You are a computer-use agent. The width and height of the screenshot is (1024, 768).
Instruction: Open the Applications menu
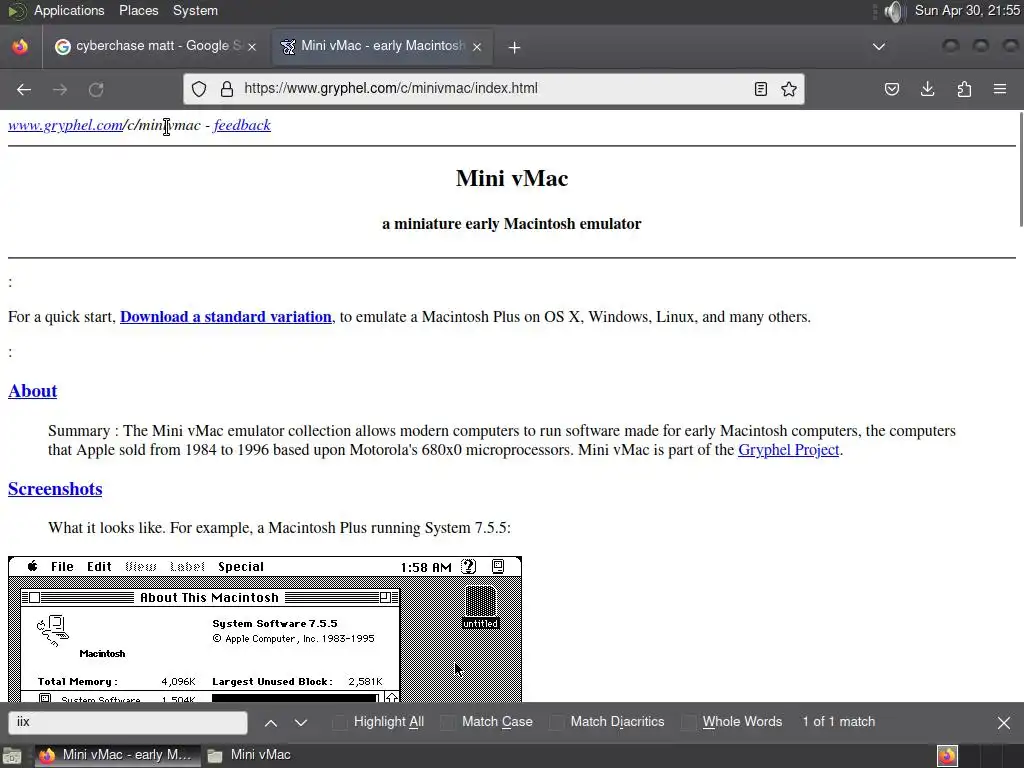pos(69,10)
